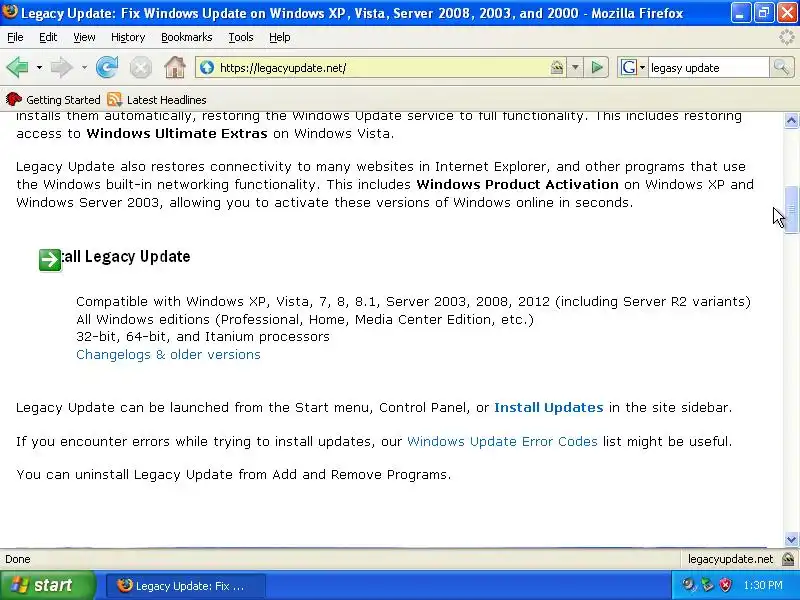800x600 pixels.
Task: Click the network tray icon
Action: 707,585
